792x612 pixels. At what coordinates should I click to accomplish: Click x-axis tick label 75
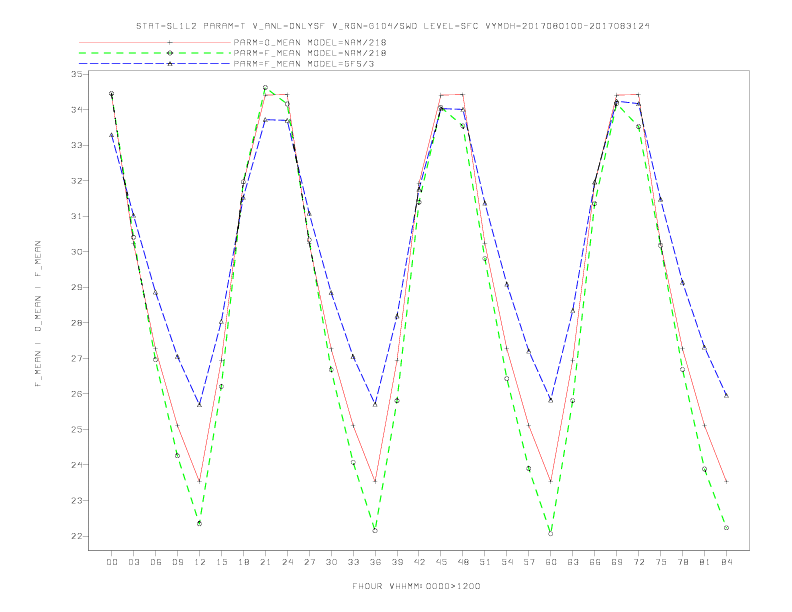pyautogui.click(x=661, y=562)
